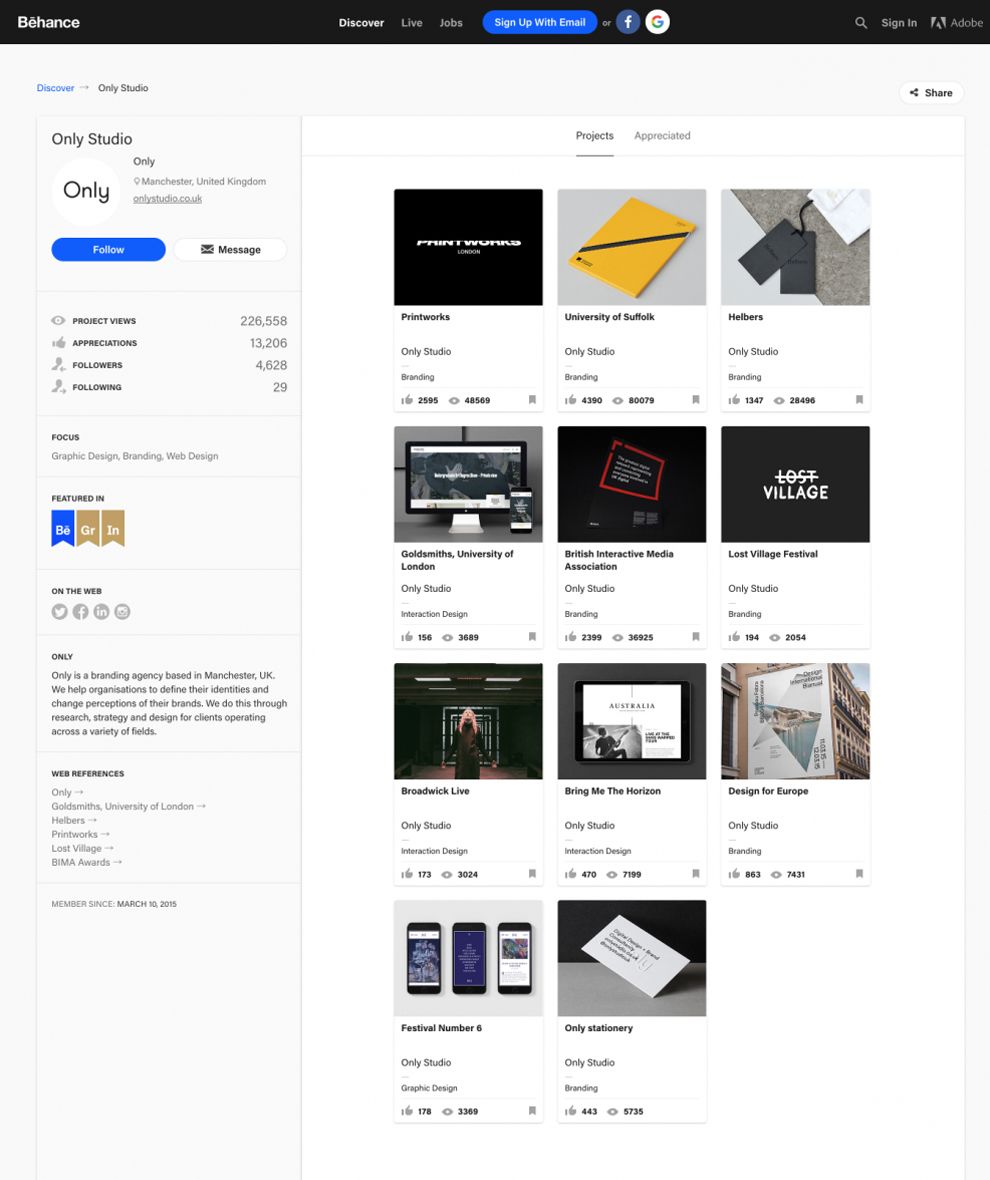Viewport: 990px width, 1180px height.
Task: Click thumbs-up icon on Printworks card
Action: [x=407, y=400]
